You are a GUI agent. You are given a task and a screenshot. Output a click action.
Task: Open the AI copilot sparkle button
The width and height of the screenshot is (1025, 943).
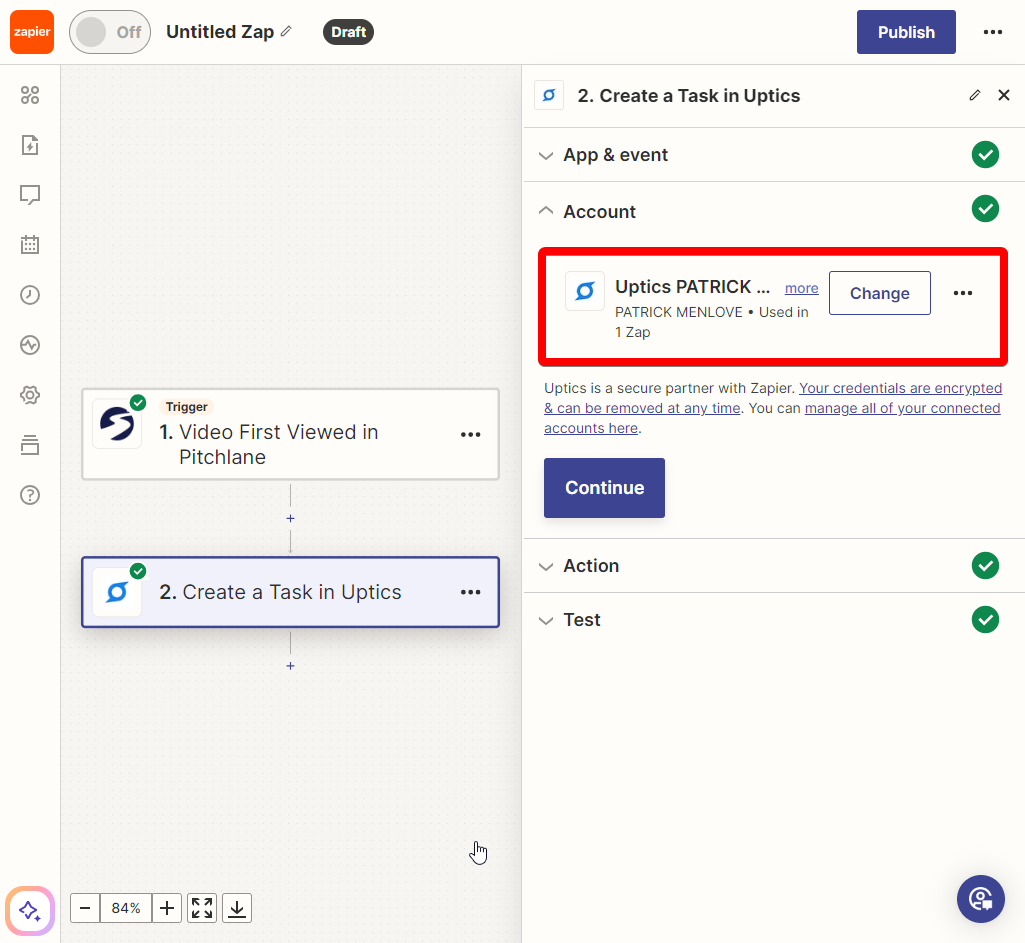pyautogui.click(x=30, y=910)
